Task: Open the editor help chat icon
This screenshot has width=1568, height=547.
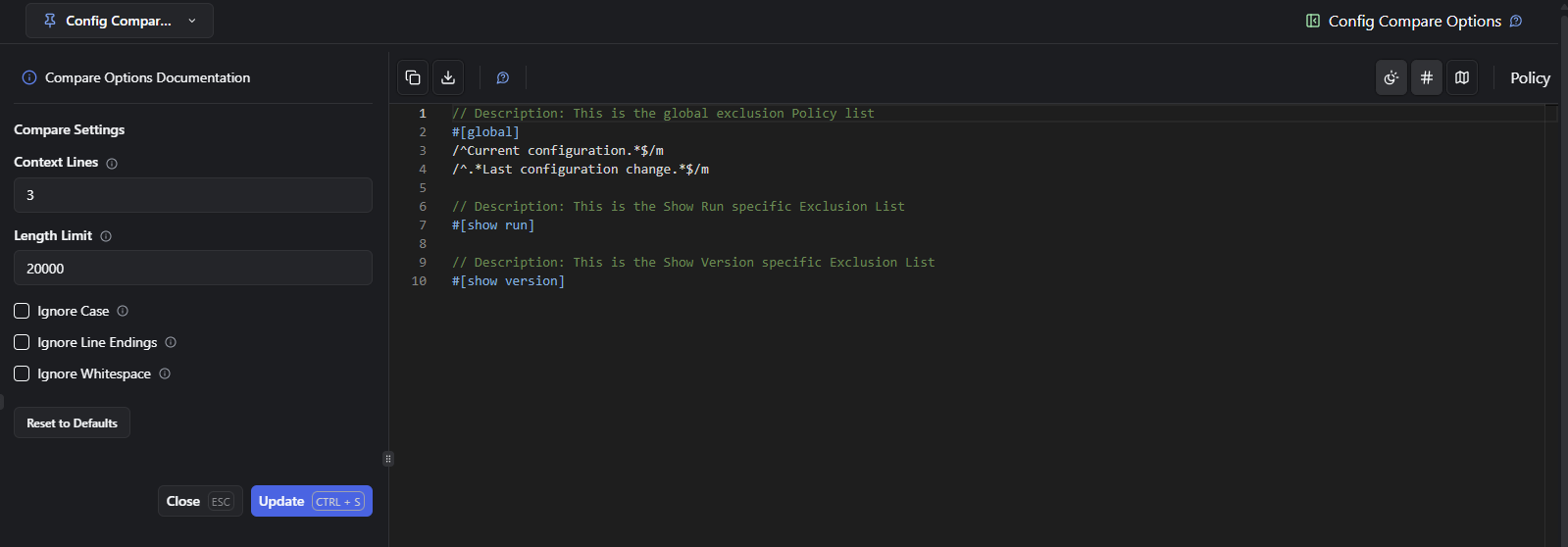Action: 503,77
